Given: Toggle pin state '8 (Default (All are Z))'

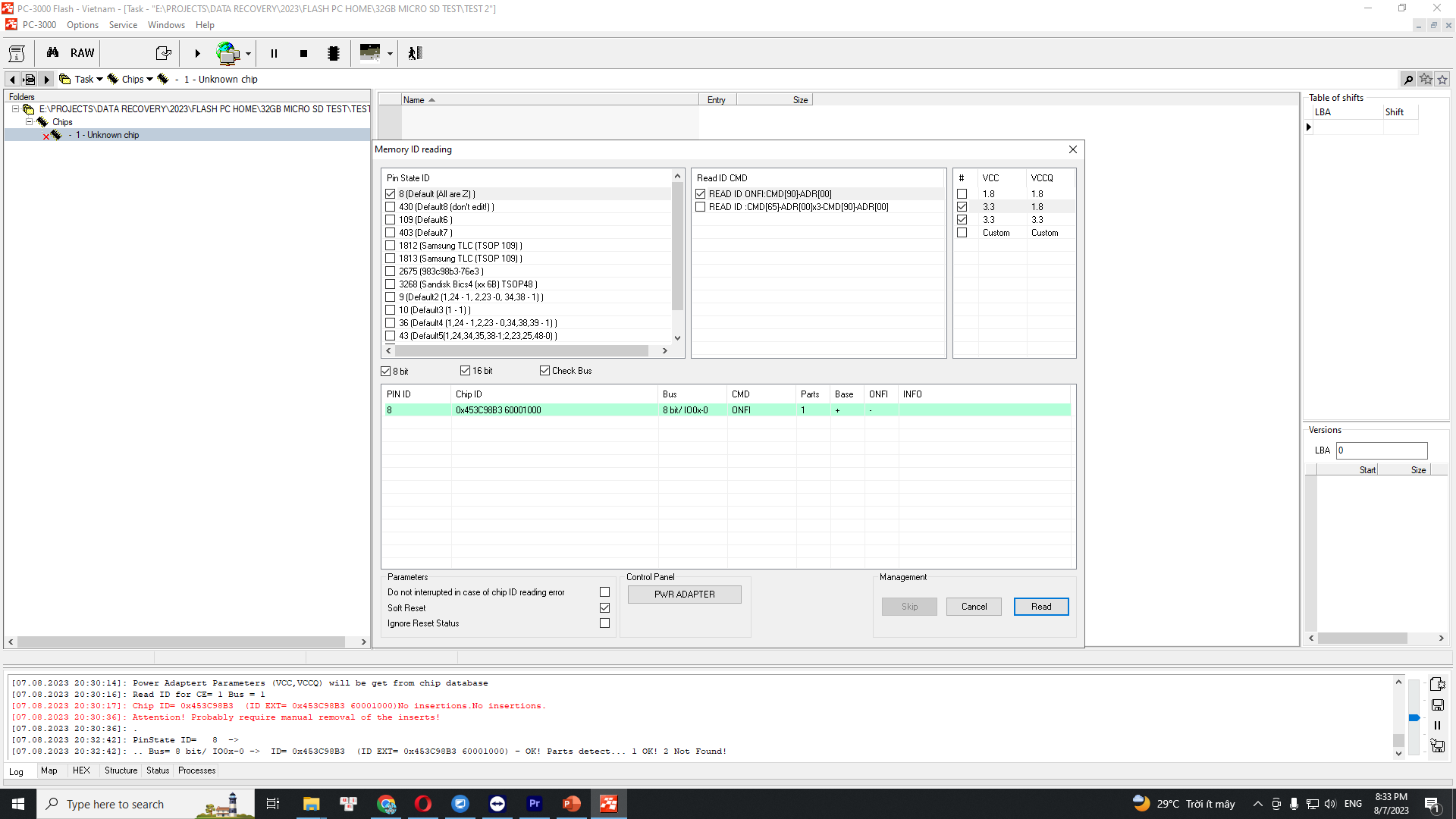Looking at the screenshot, I should [x=390, y=194].
